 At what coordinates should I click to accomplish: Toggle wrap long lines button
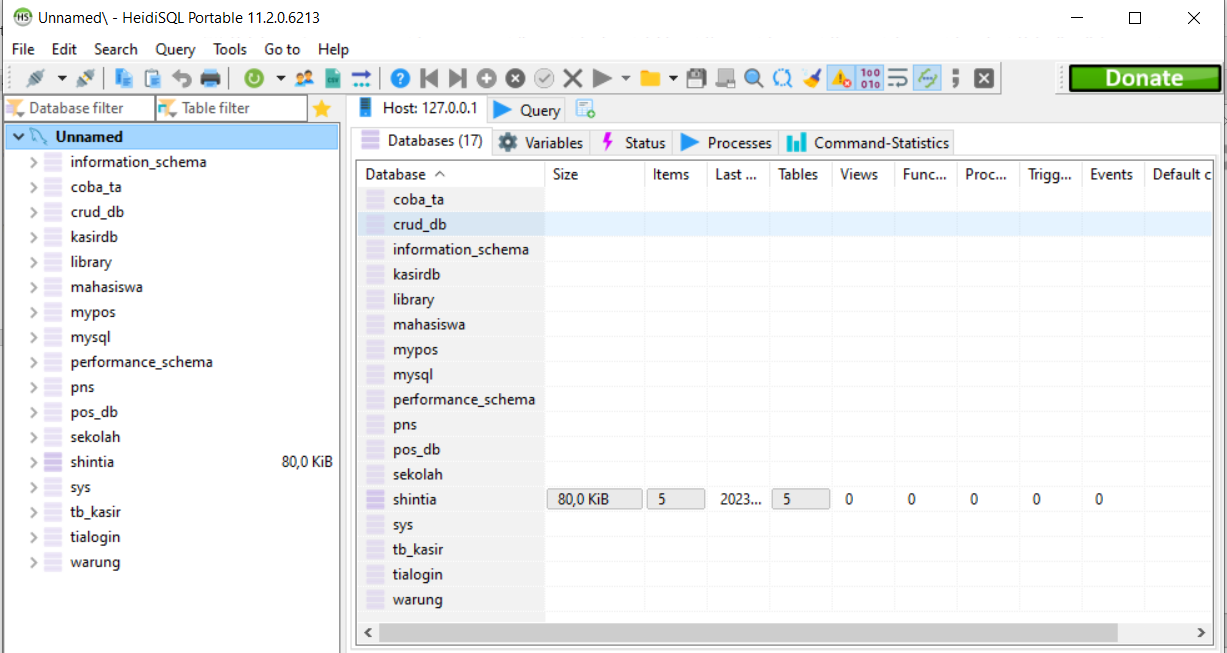point(898,78)
